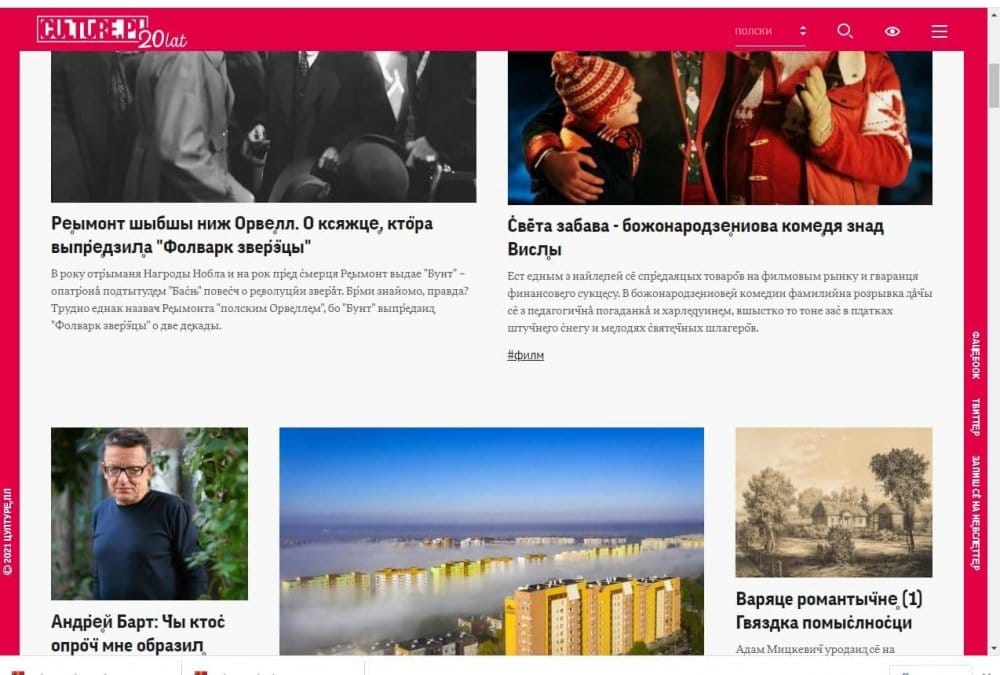Open the Реымонт шыбшы ниж Орвелл article
1000x675 pixels.
242,235
